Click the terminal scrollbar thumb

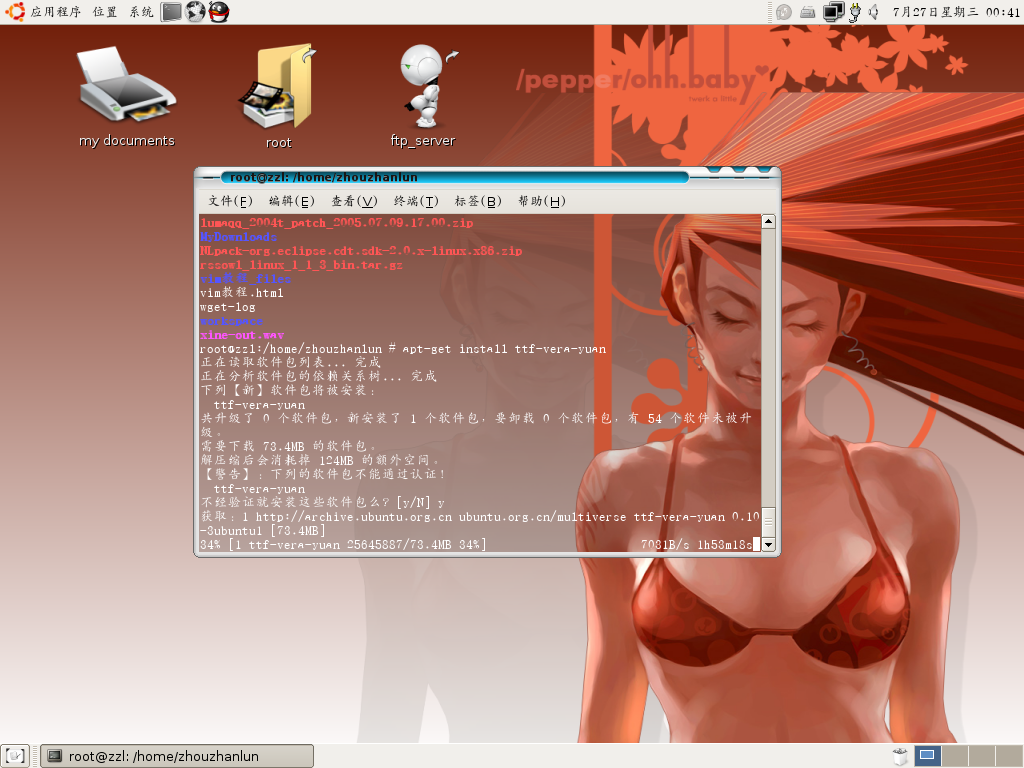tap(769, 522)
